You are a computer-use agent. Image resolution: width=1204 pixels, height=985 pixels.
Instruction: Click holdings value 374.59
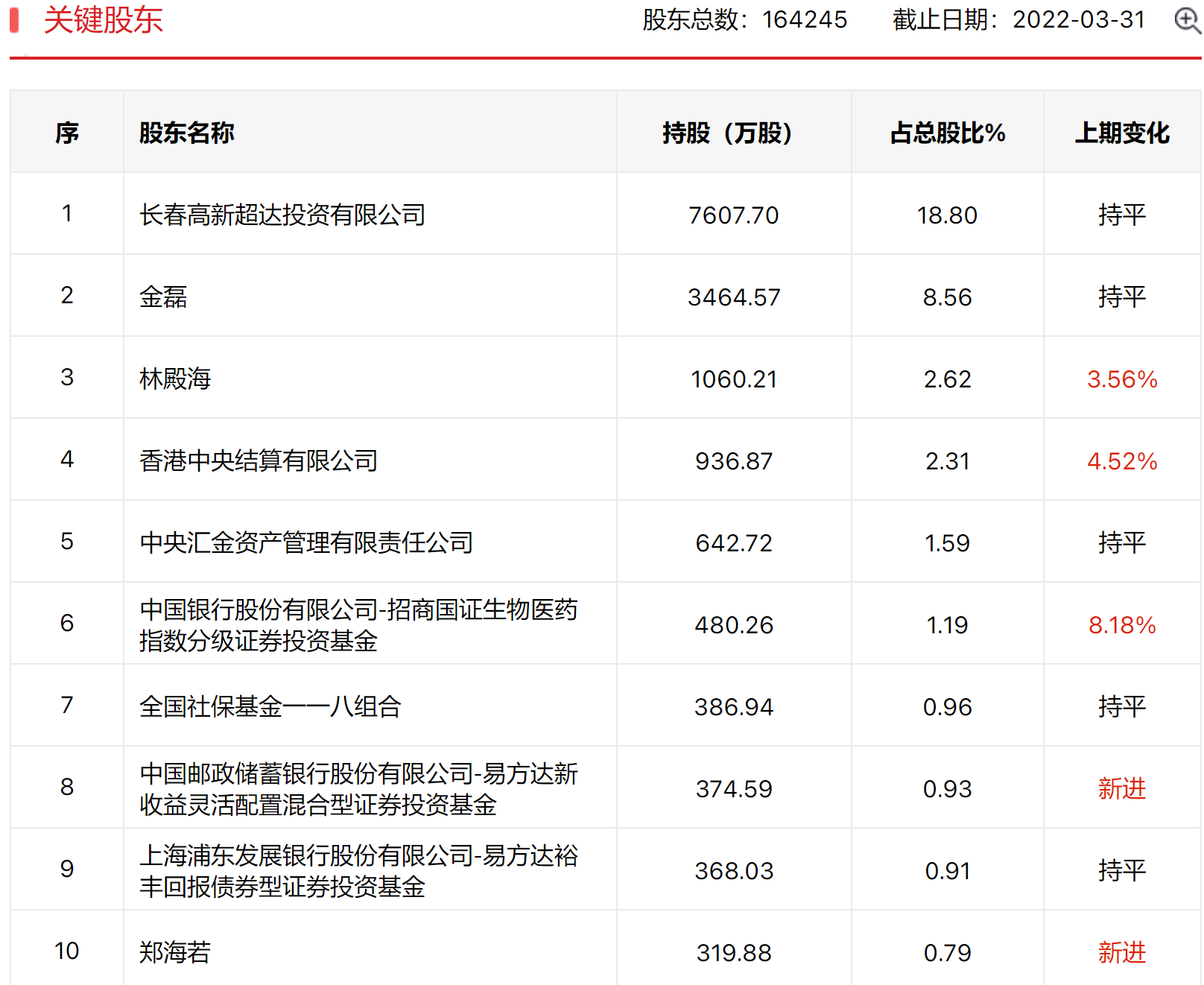tap(734, 789)
